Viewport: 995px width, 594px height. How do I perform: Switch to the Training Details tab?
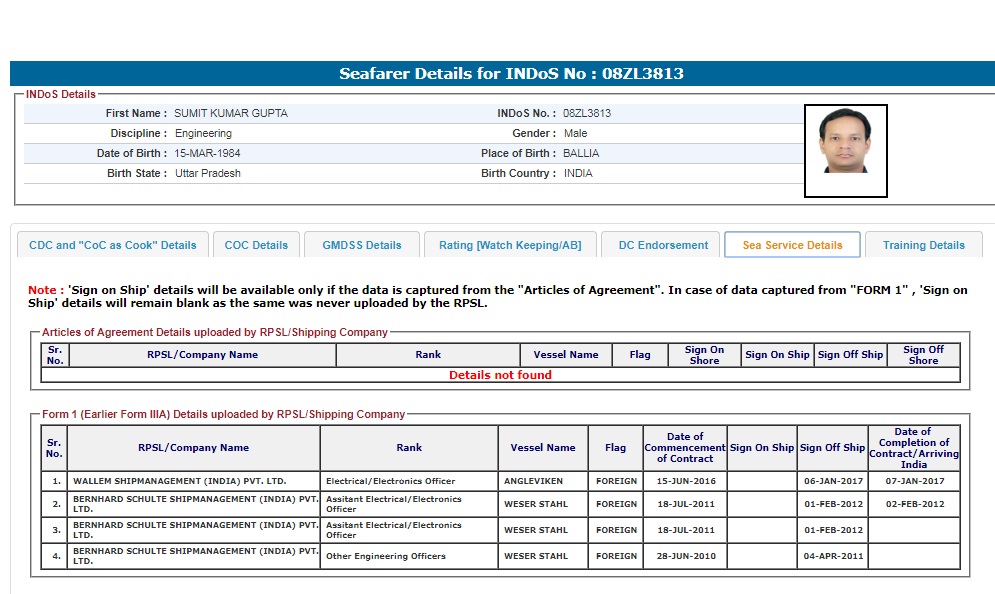coord(924,245)
